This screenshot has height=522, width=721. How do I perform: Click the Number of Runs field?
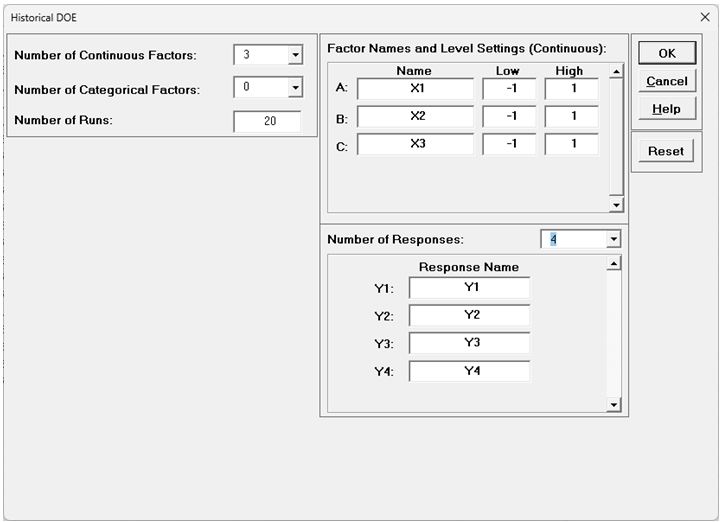click(267, 122)
